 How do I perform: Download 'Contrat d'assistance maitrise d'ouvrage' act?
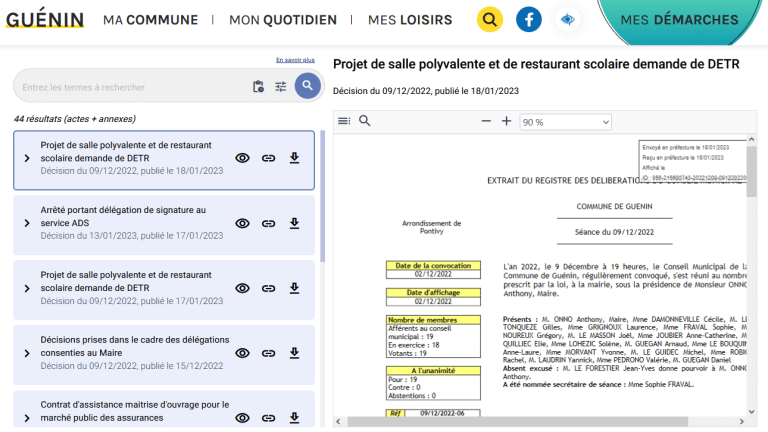click(x=294, y=418)
